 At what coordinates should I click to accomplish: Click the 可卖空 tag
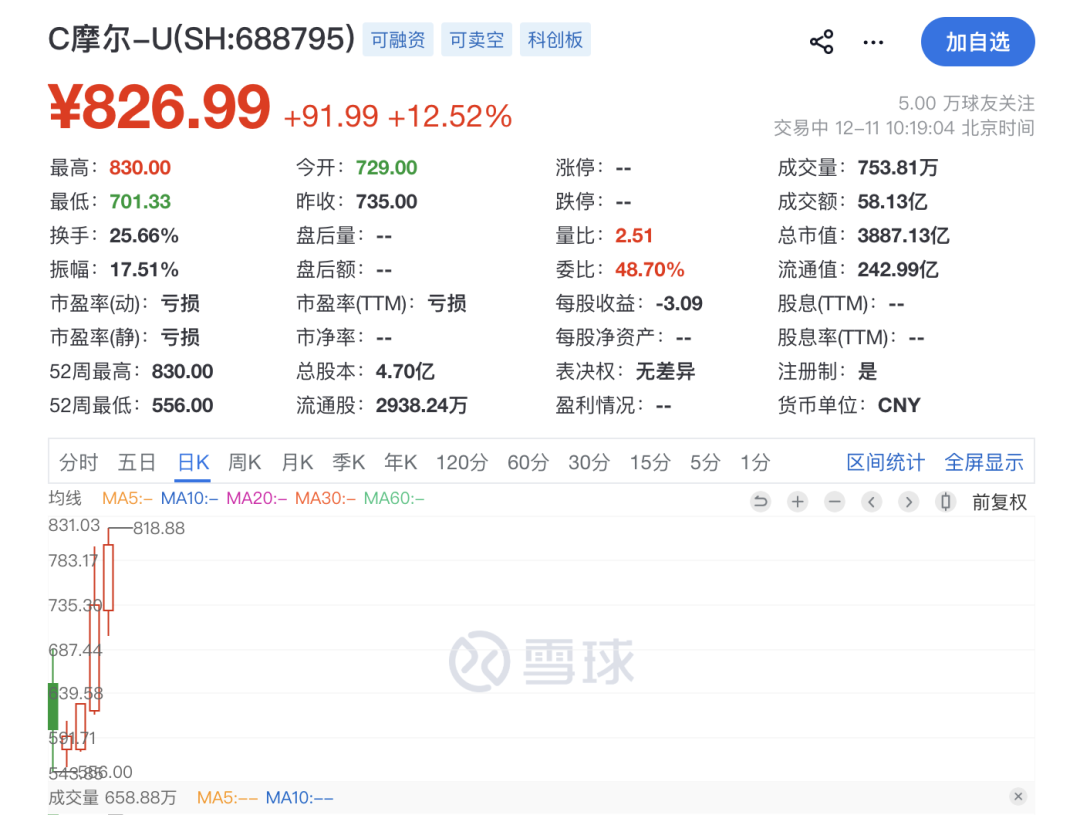[476, 39]
